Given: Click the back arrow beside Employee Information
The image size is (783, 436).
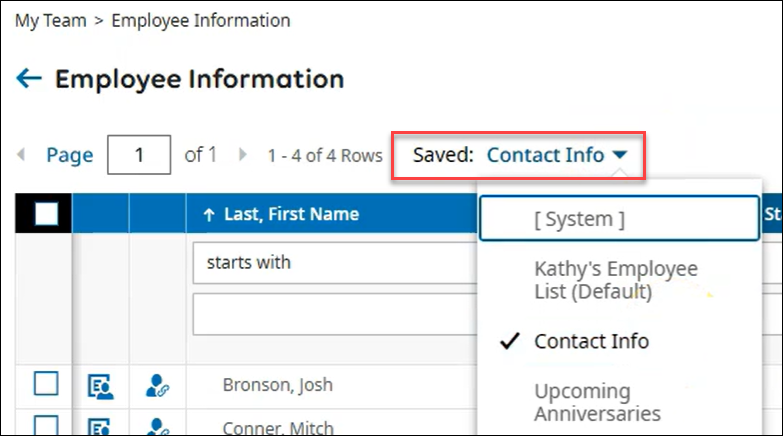Looking at the screenshot, I should point(29,79).
